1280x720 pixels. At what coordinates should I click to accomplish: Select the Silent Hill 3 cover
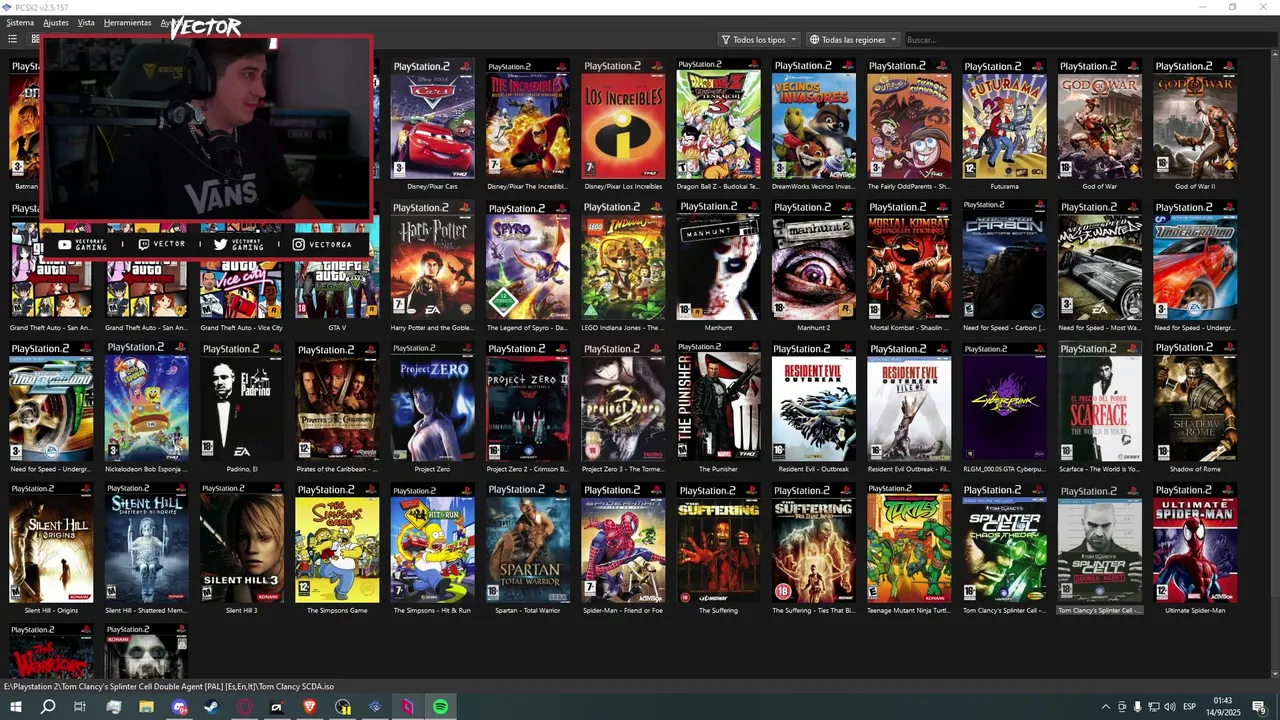coord(241,543)
